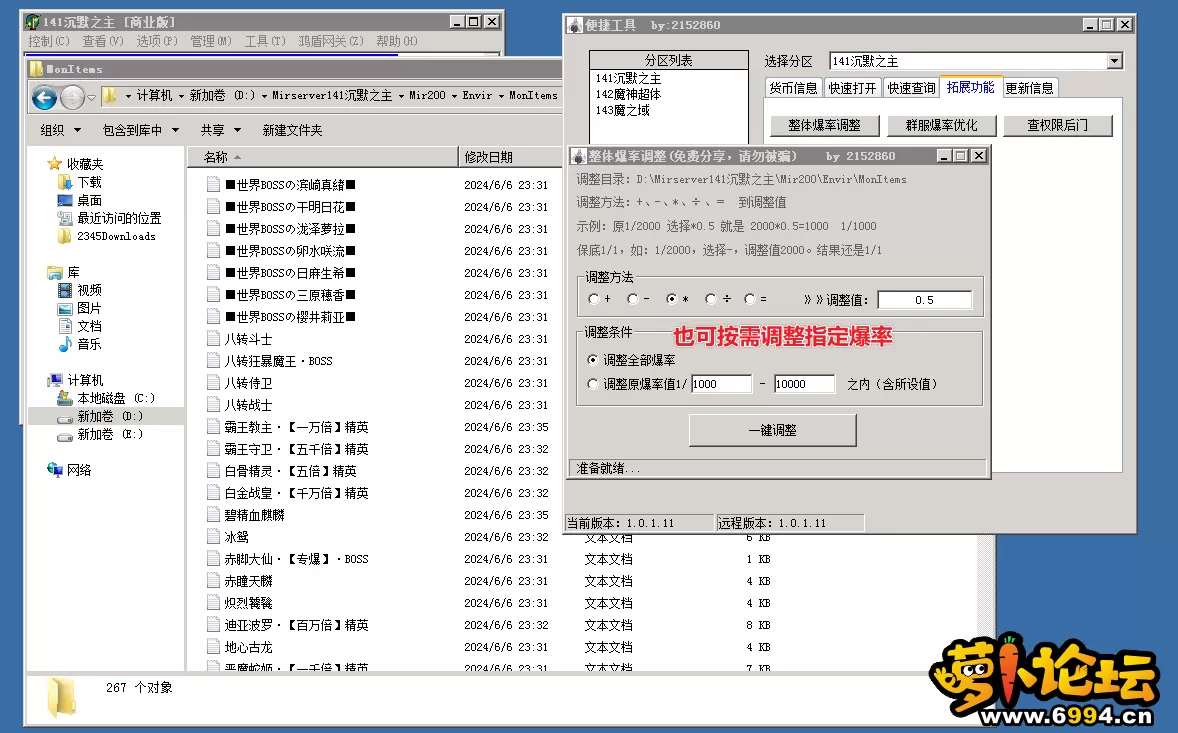This screenshot has height=733, width=1178.
Task: Select file icon of ■世界BOSSの滨崎真绪■
Action: tap(213, 185)
